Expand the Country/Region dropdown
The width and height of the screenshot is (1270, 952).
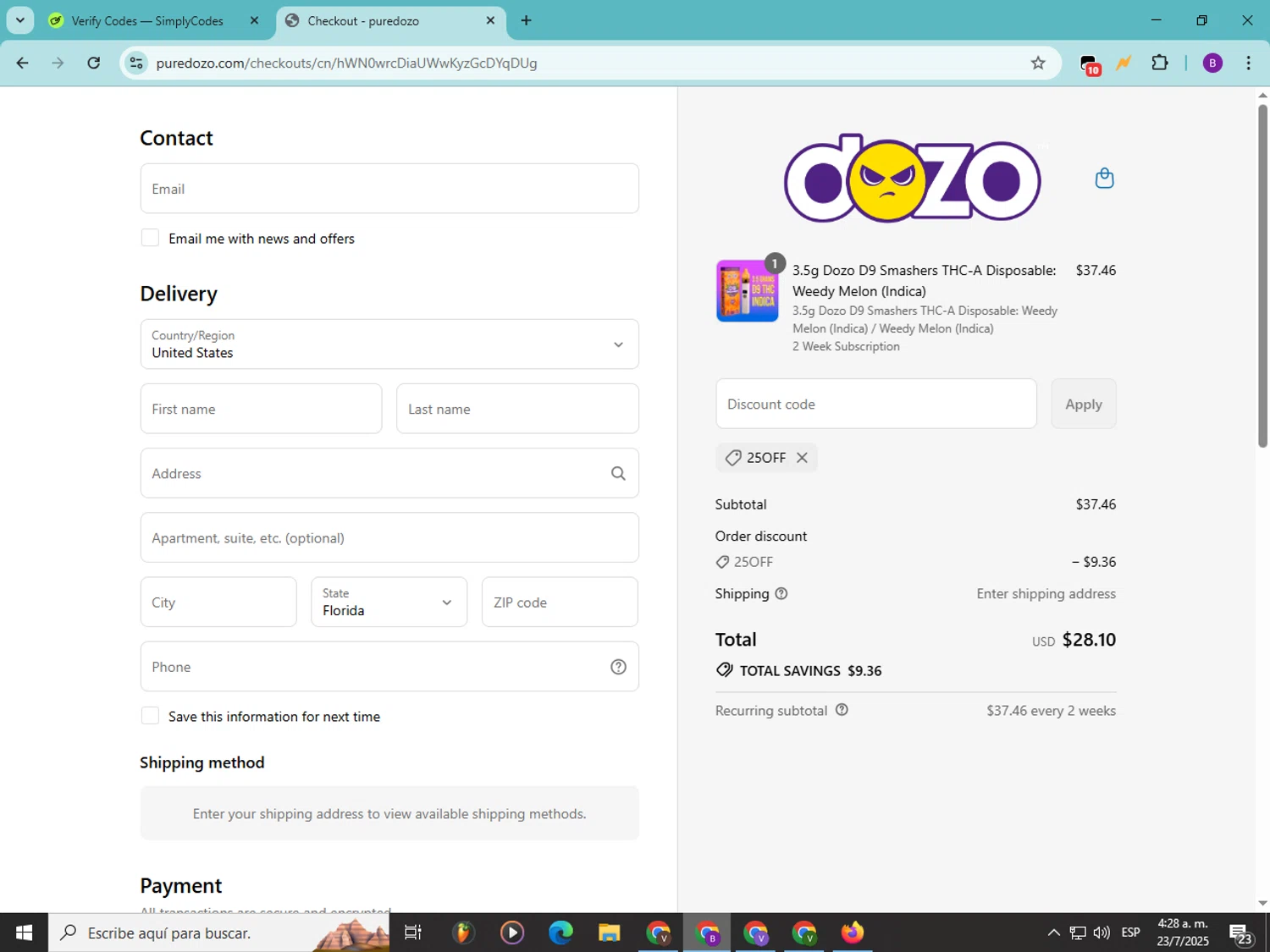tap(389, 344)
